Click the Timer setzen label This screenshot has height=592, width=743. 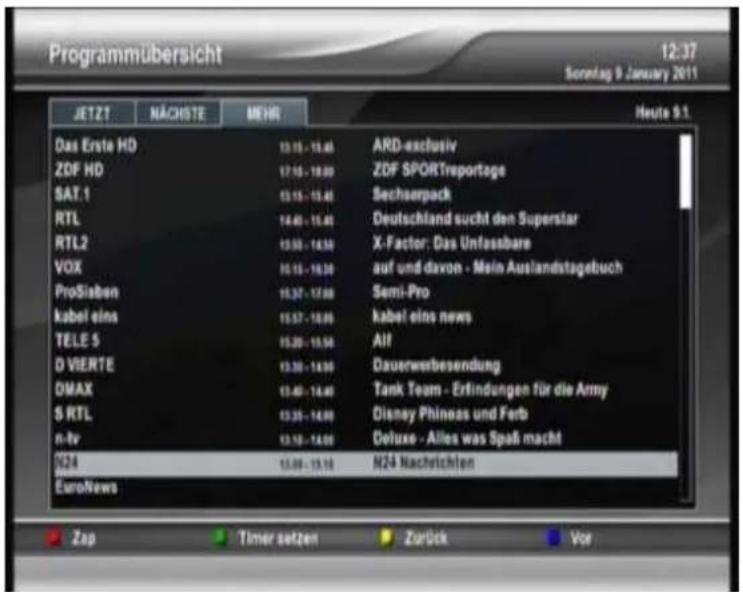coord(278,538)
